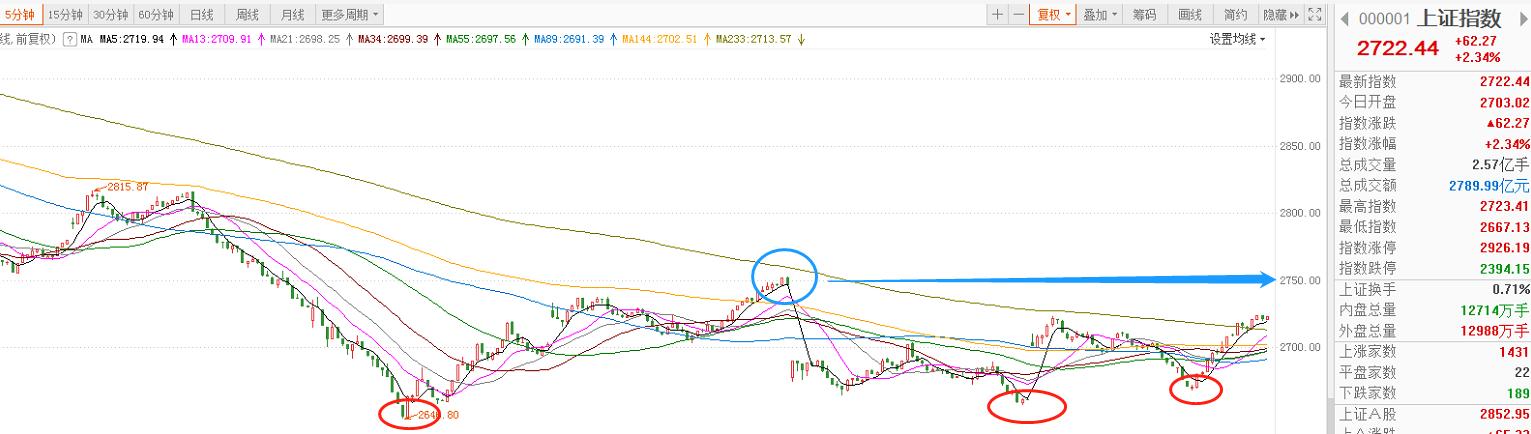Open the 设置均线 dropdown
The width and height of the screenshot is (1531, 434).
(1237, 39)
